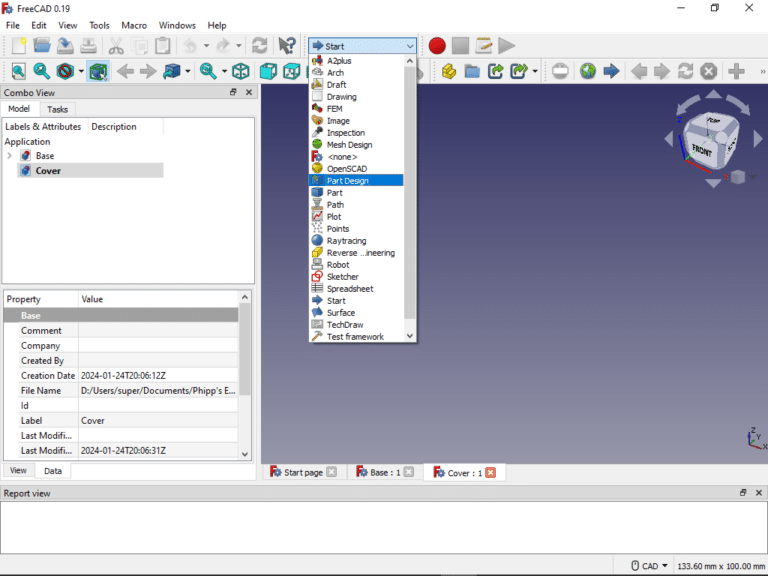Image resolution: width=768 pixels, height=576 pixels.
Task: Click the Cut scissors icon
Action: [x=116, y=46]
